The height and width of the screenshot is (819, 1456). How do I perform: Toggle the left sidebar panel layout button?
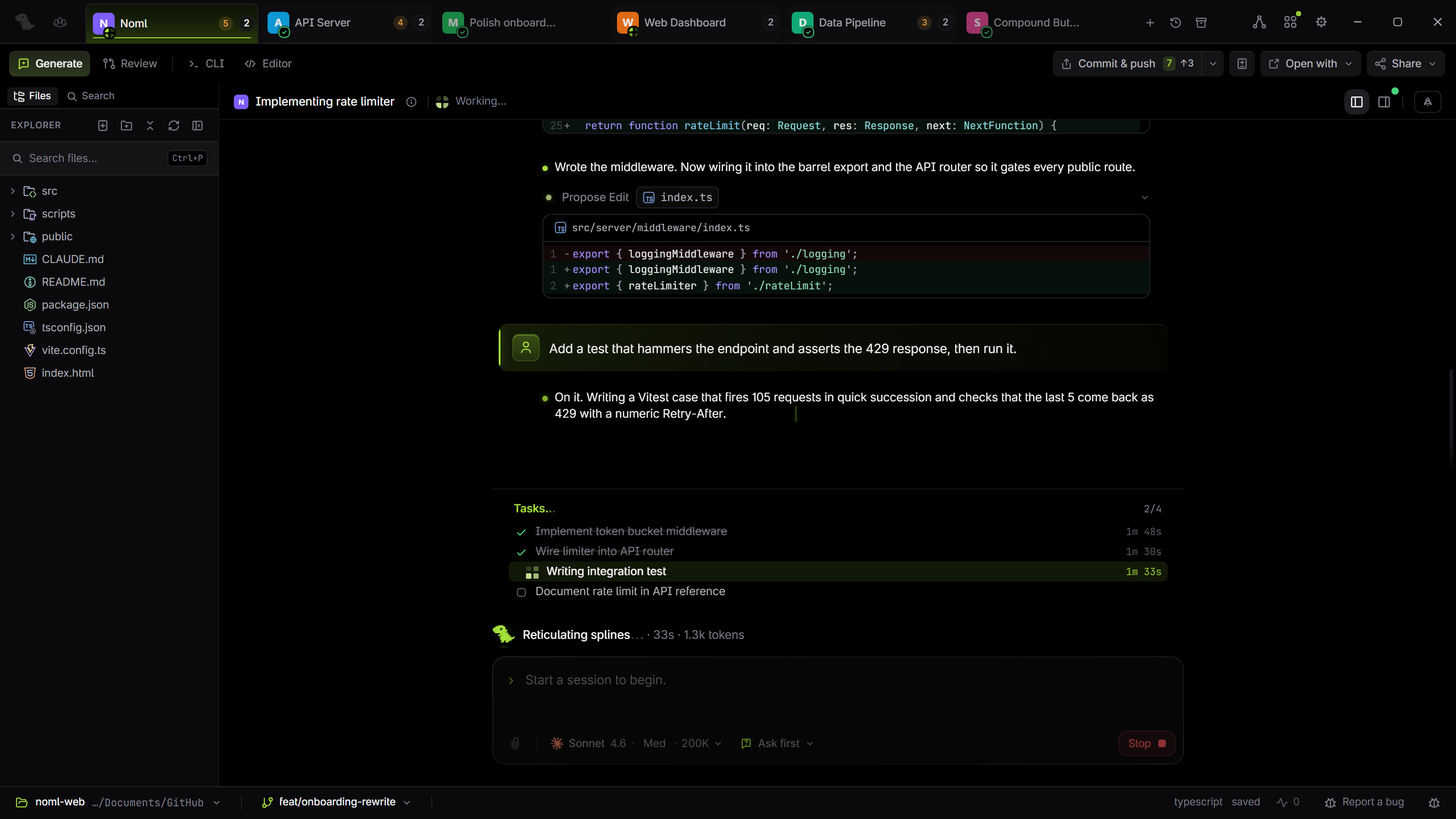tap(1356, 102)
